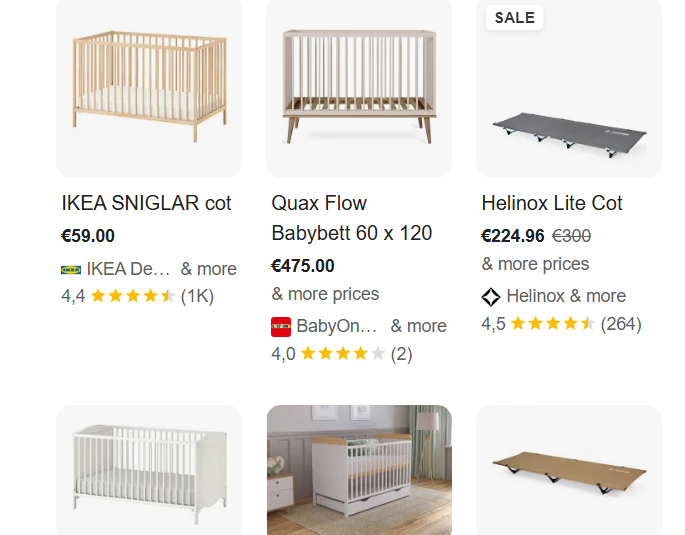
Task: Show more sellers beside the BabyOne store
Action: click(x=418, y=326)
